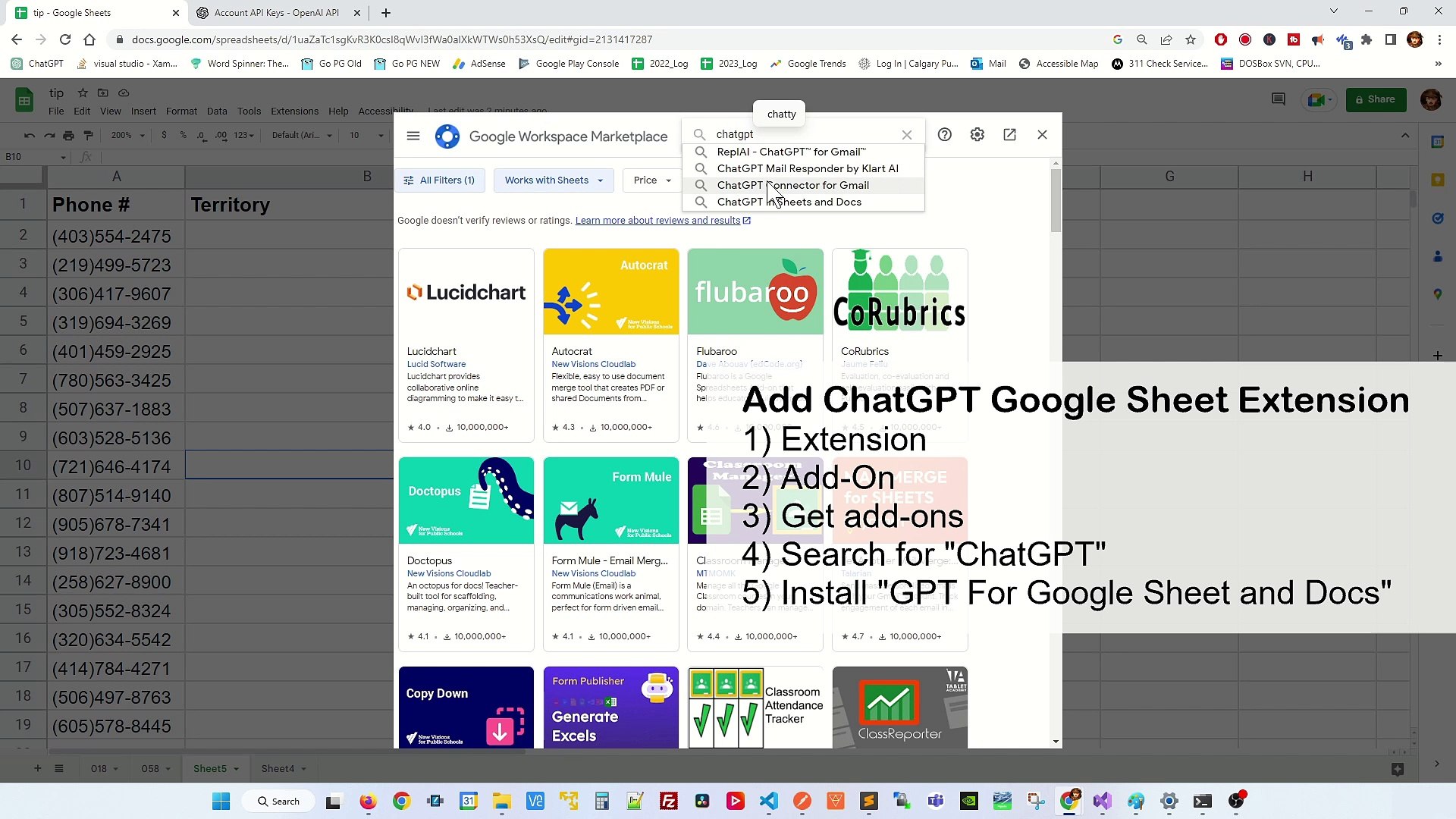
Task: Open Marketplace in a new window icon
Action: pyautogui.click(x=1009, y=134)
